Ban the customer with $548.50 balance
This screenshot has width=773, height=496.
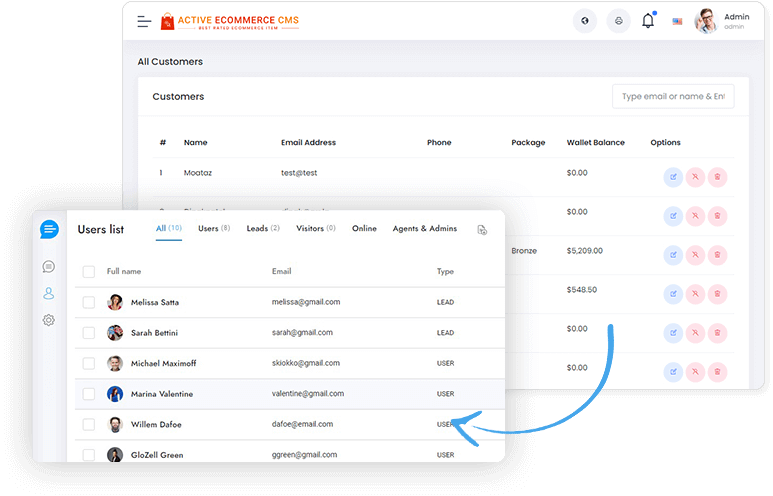pyautogui.click(x=695, y=294)
